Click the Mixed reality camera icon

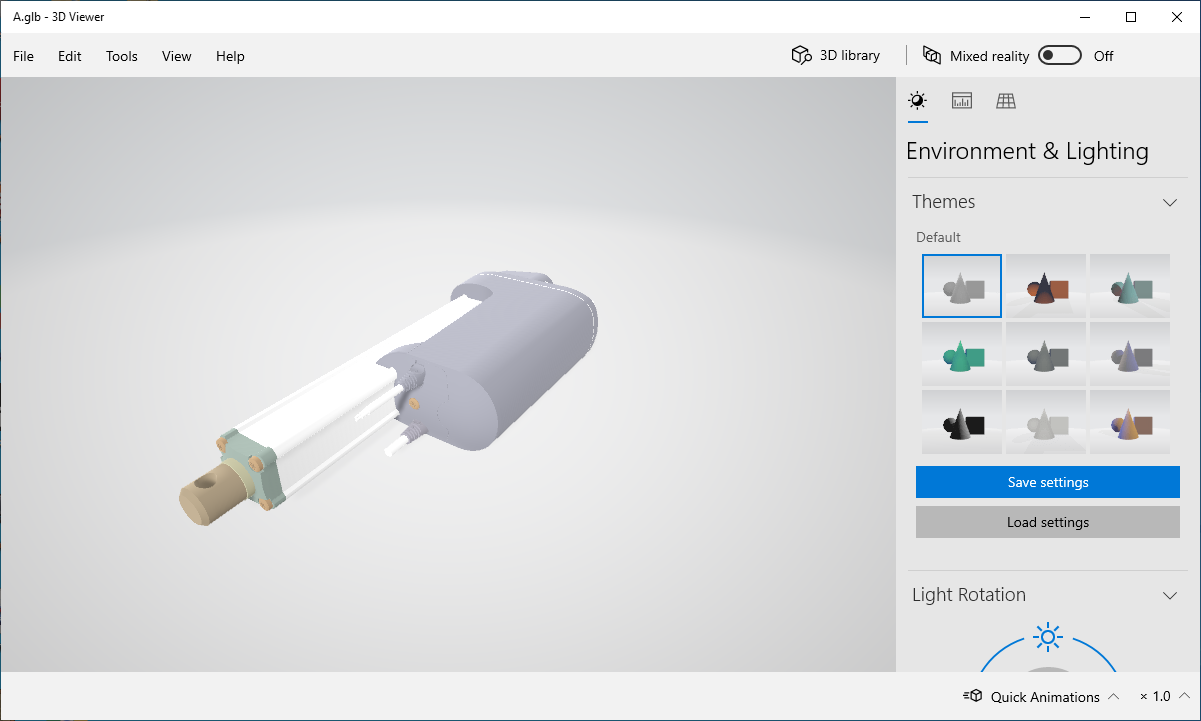tap(934, 55)
